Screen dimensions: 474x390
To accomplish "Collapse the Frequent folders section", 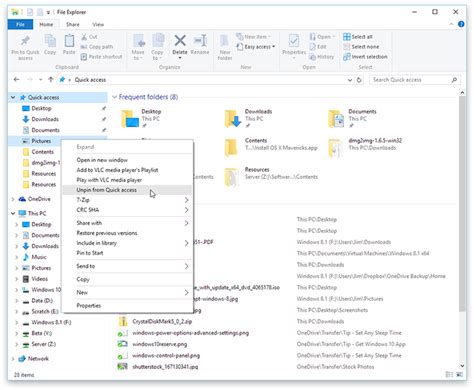I will (x=114, y=97).
